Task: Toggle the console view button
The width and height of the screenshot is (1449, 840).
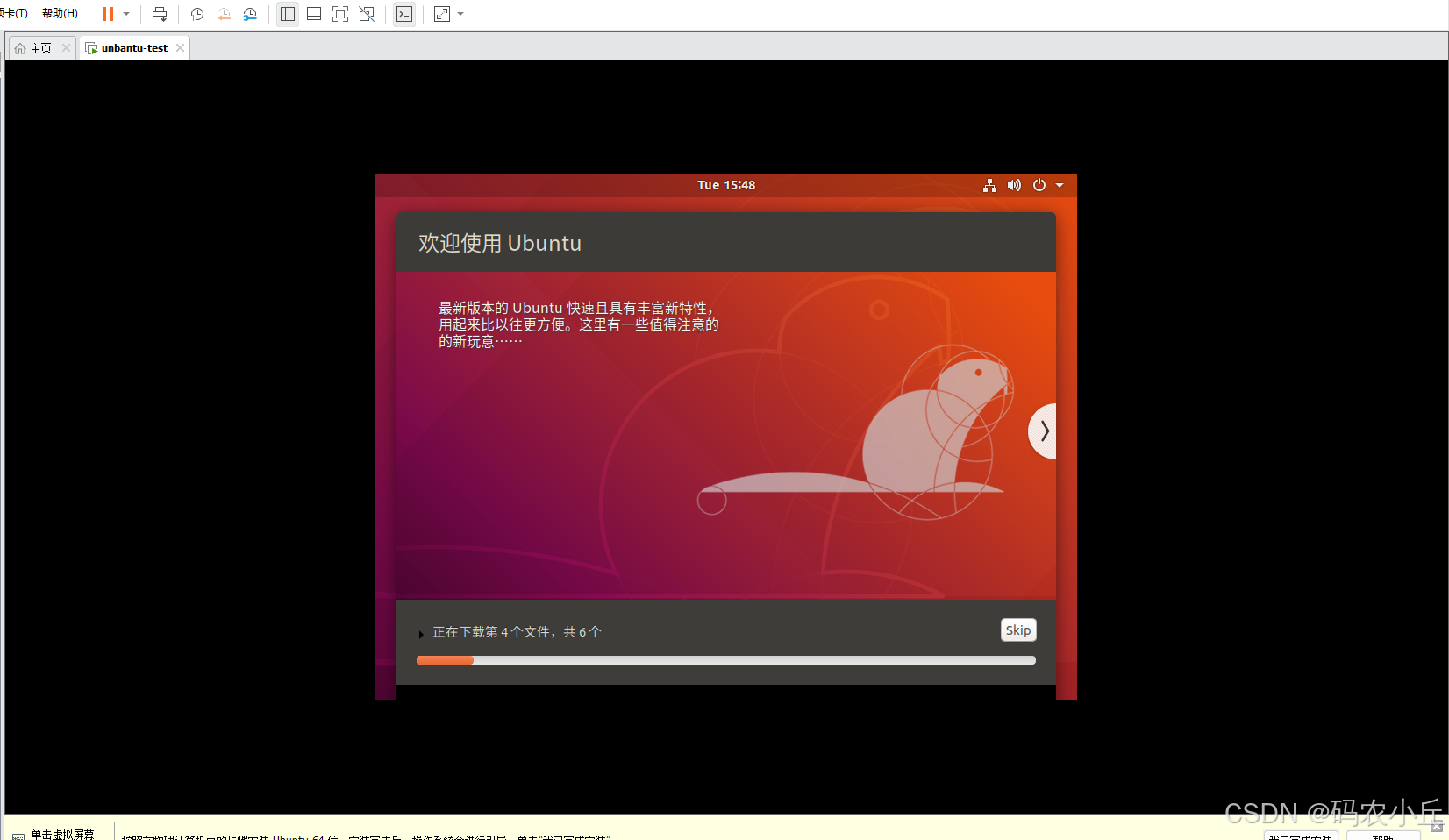Action: (x=404, y=14)
